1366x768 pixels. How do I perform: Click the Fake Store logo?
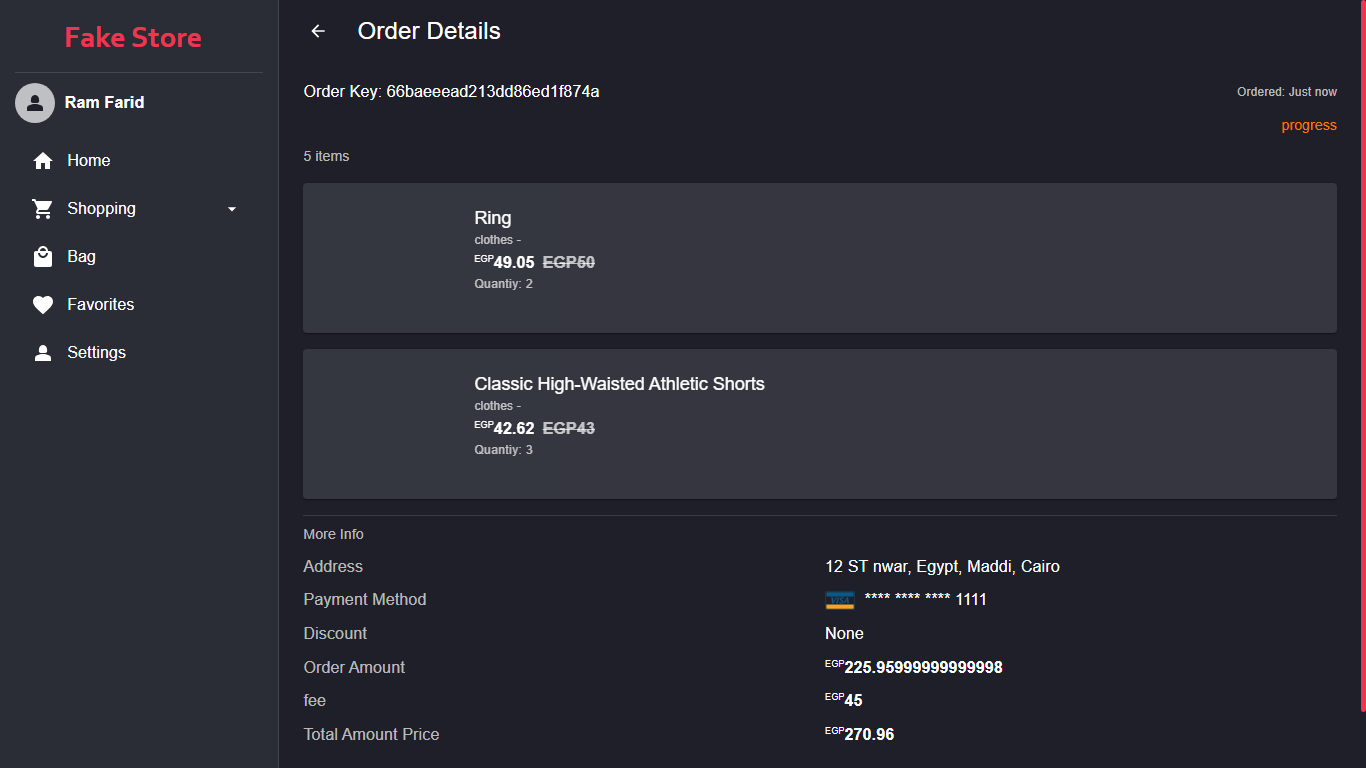pyautogui.click(x=133, y=38)
